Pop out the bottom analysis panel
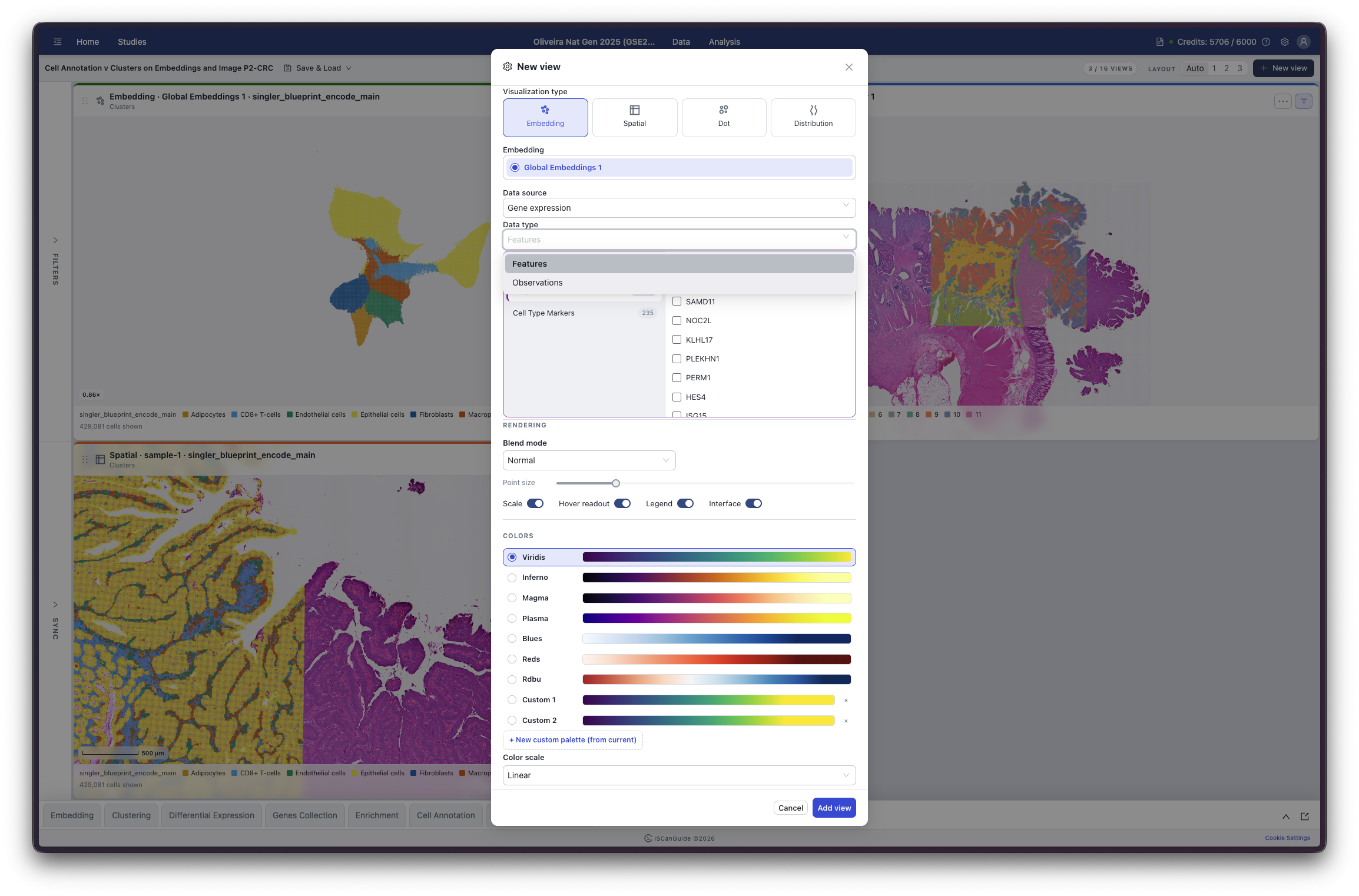The image size is (1359, 896). coord(1304,816)
